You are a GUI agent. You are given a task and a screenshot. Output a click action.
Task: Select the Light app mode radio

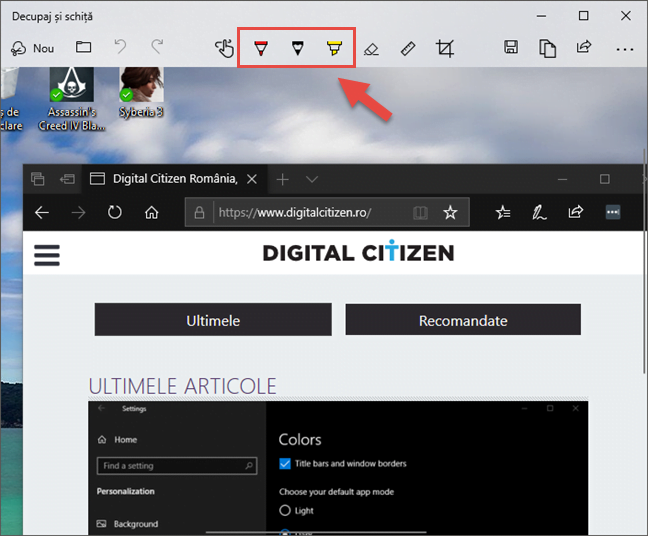pyautogui.click(x=285, y=510)
